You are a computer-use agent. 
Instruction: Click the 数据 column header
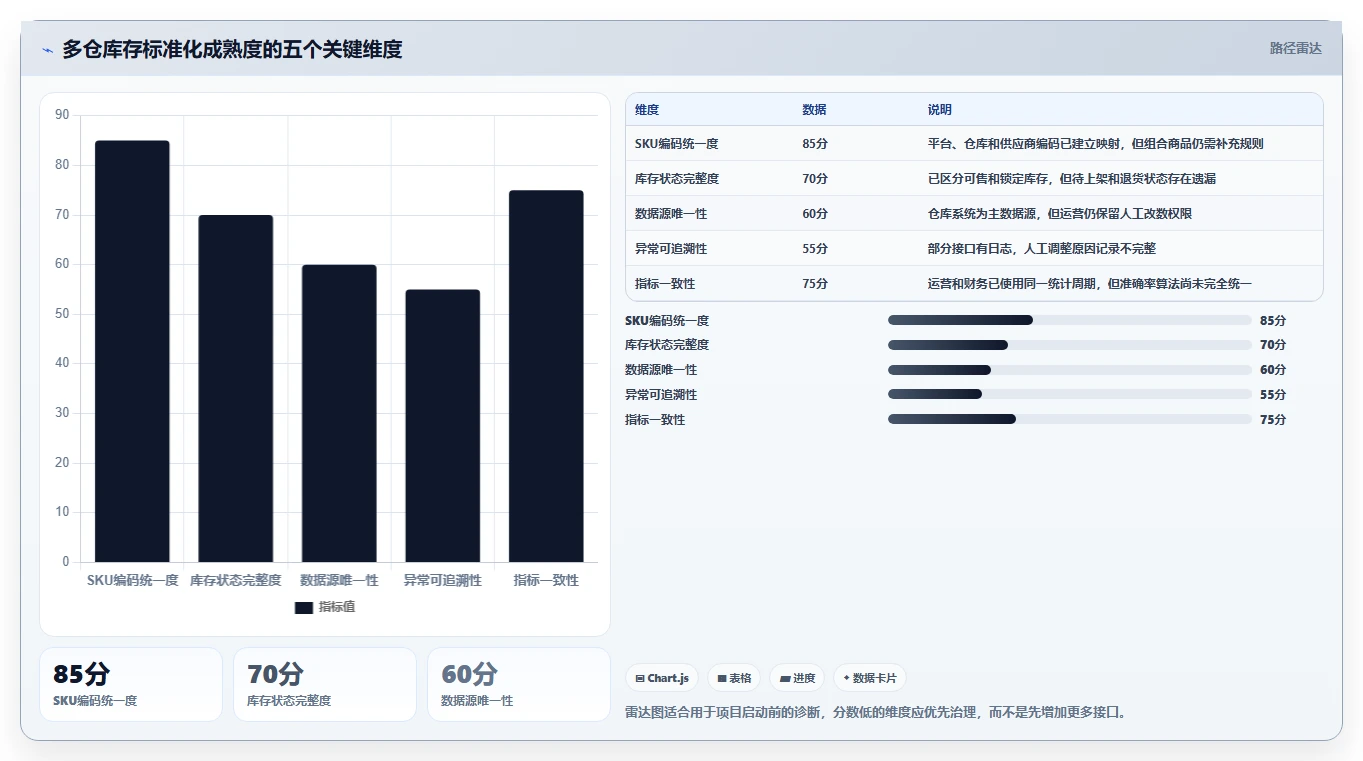coord(814,110)
